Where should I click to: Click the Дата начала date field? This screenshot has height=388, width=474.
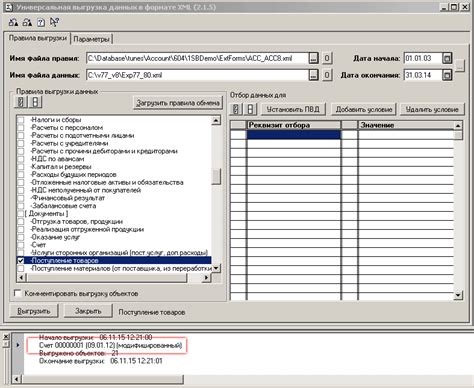coord(423,58)
